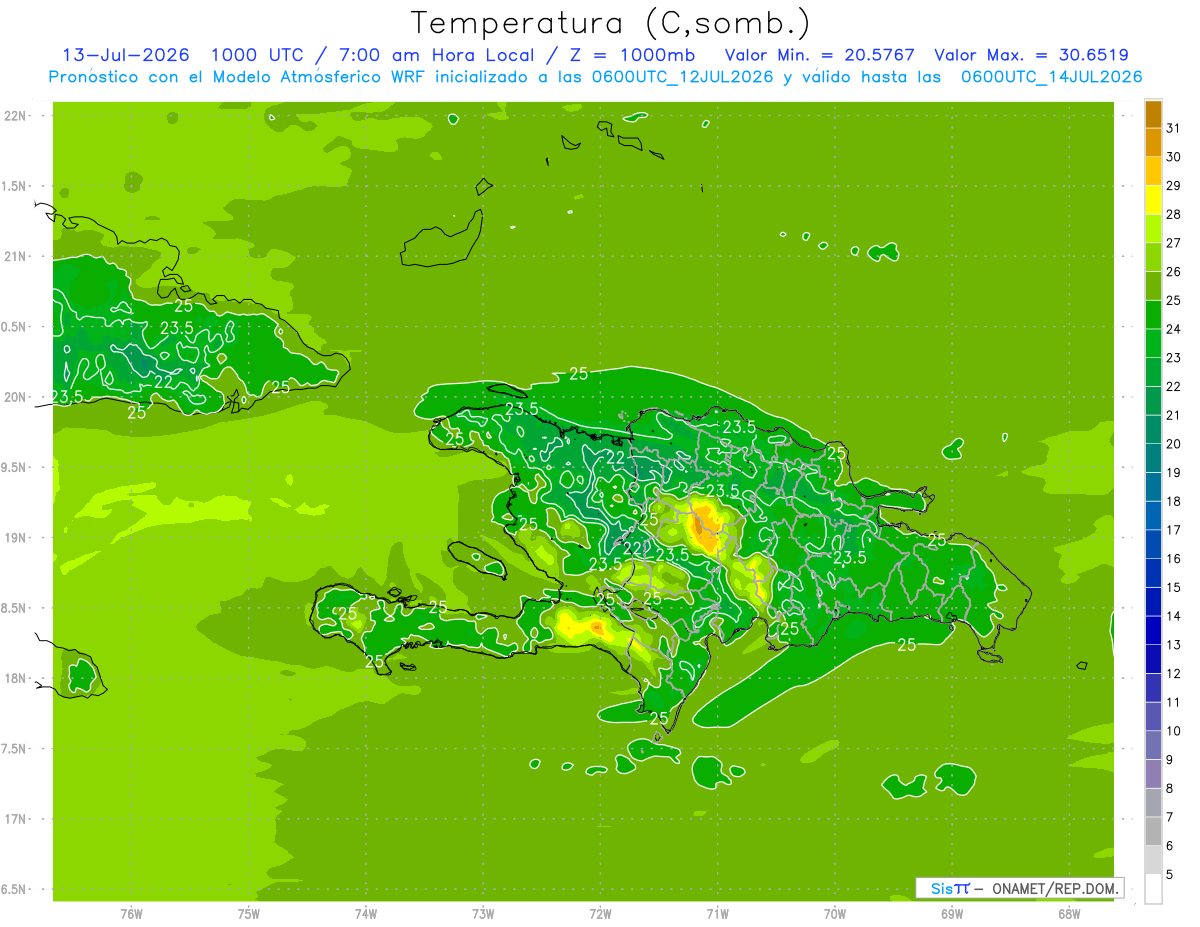1200x927 pixels.
Task: Click the "22N" latitude axis label
Action: (14, 116)
